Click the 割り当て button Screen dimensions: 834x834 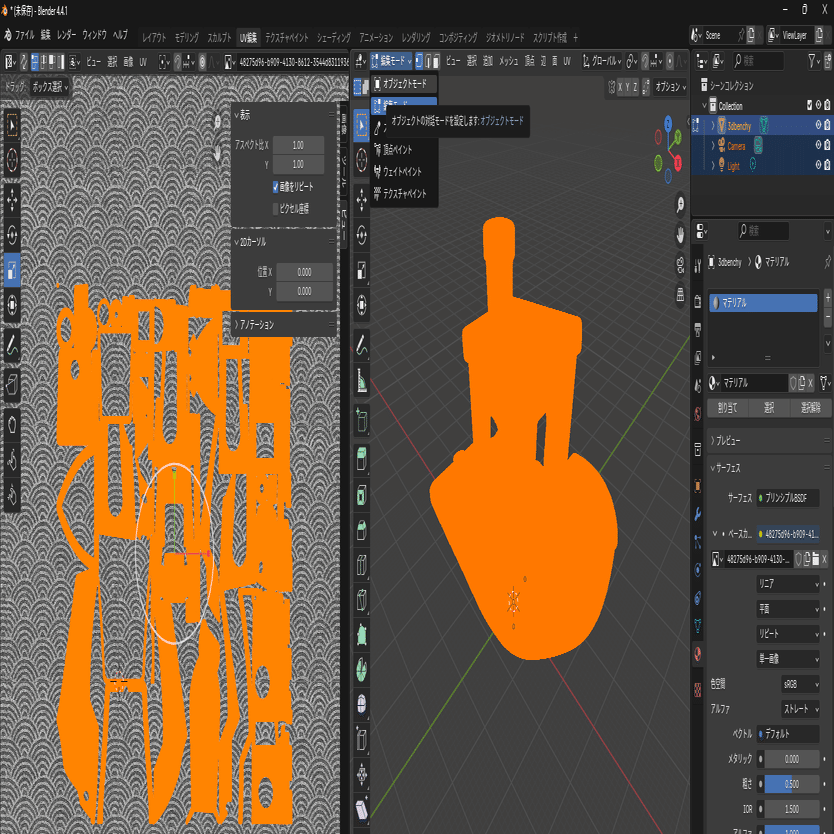click(x=728, y=408)
